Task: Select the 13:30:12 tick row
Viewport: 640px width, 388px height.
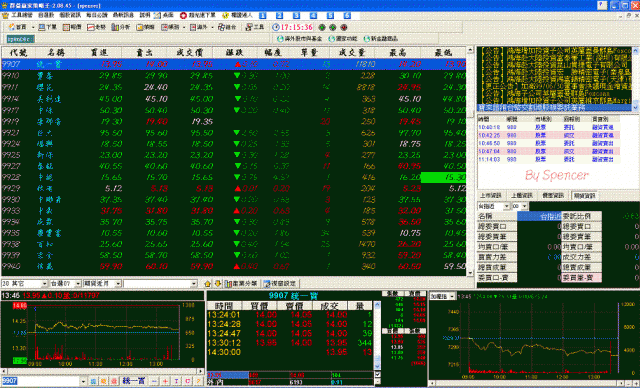Action: point(290,343)
